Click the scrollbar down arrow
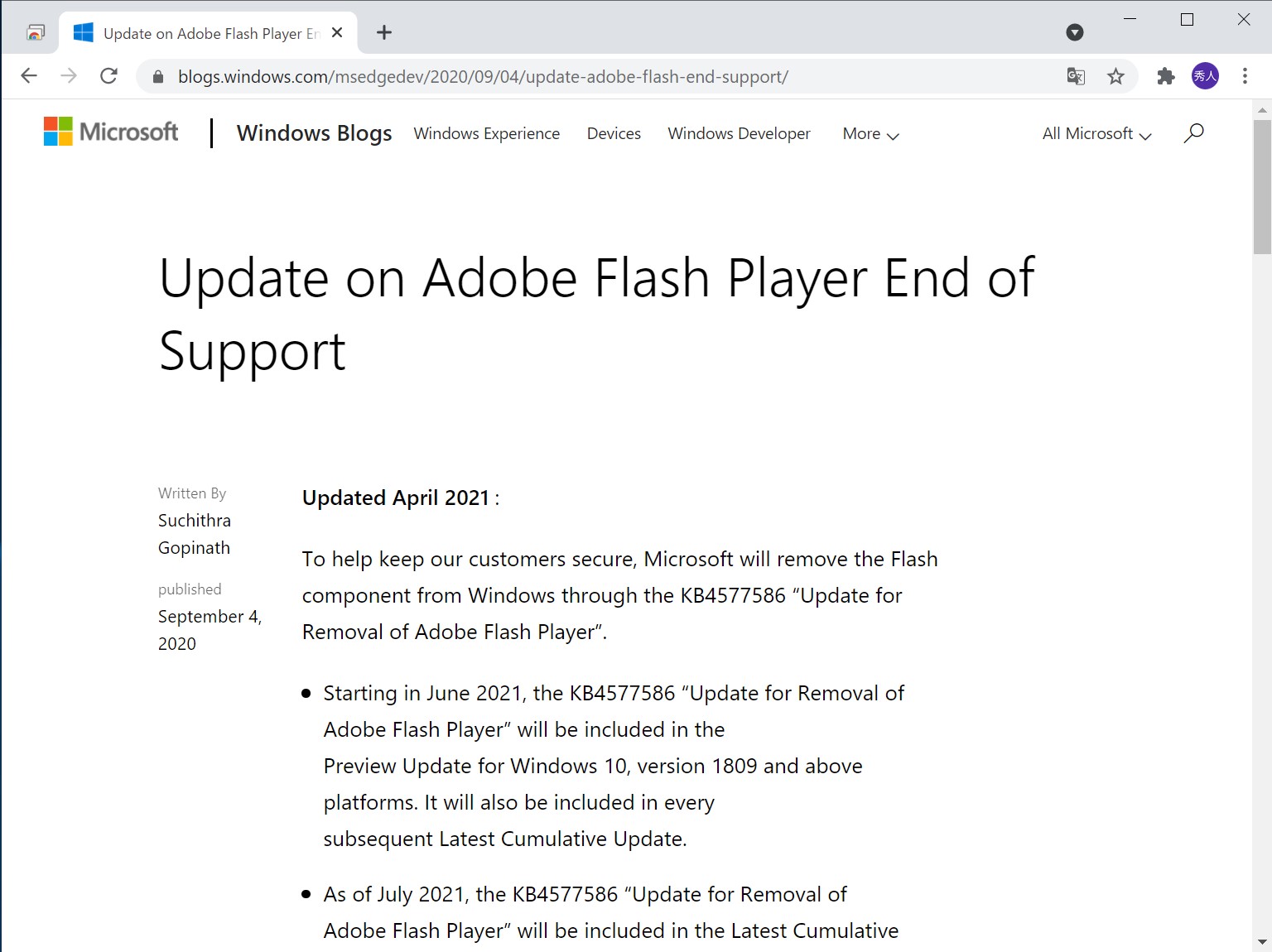Screen dimensions: 1272x952 click(1262, 942)
